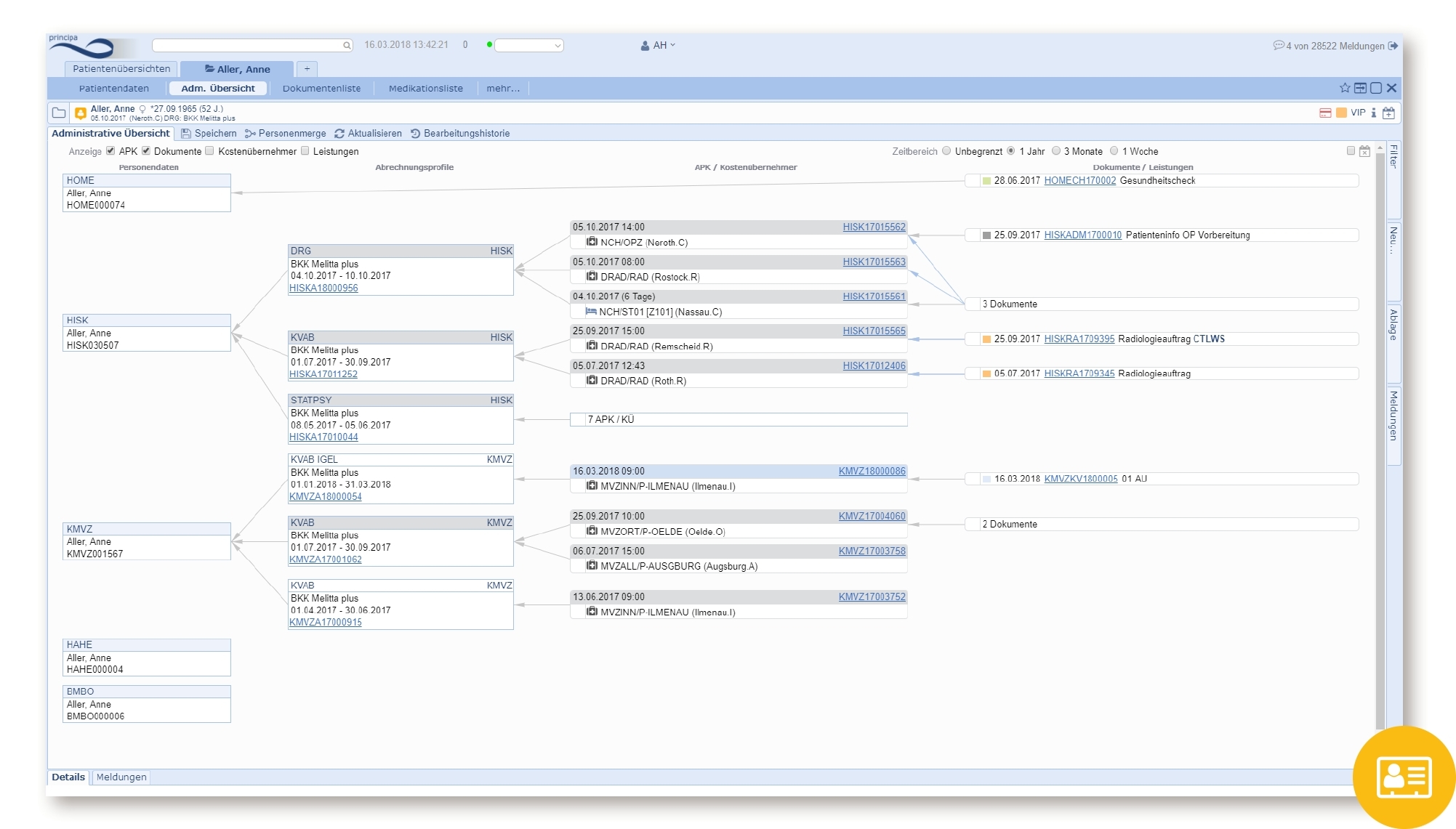Open the AH user dropdown menu
This screenshot has height=829, width=1456.
[x=659, y=45]
